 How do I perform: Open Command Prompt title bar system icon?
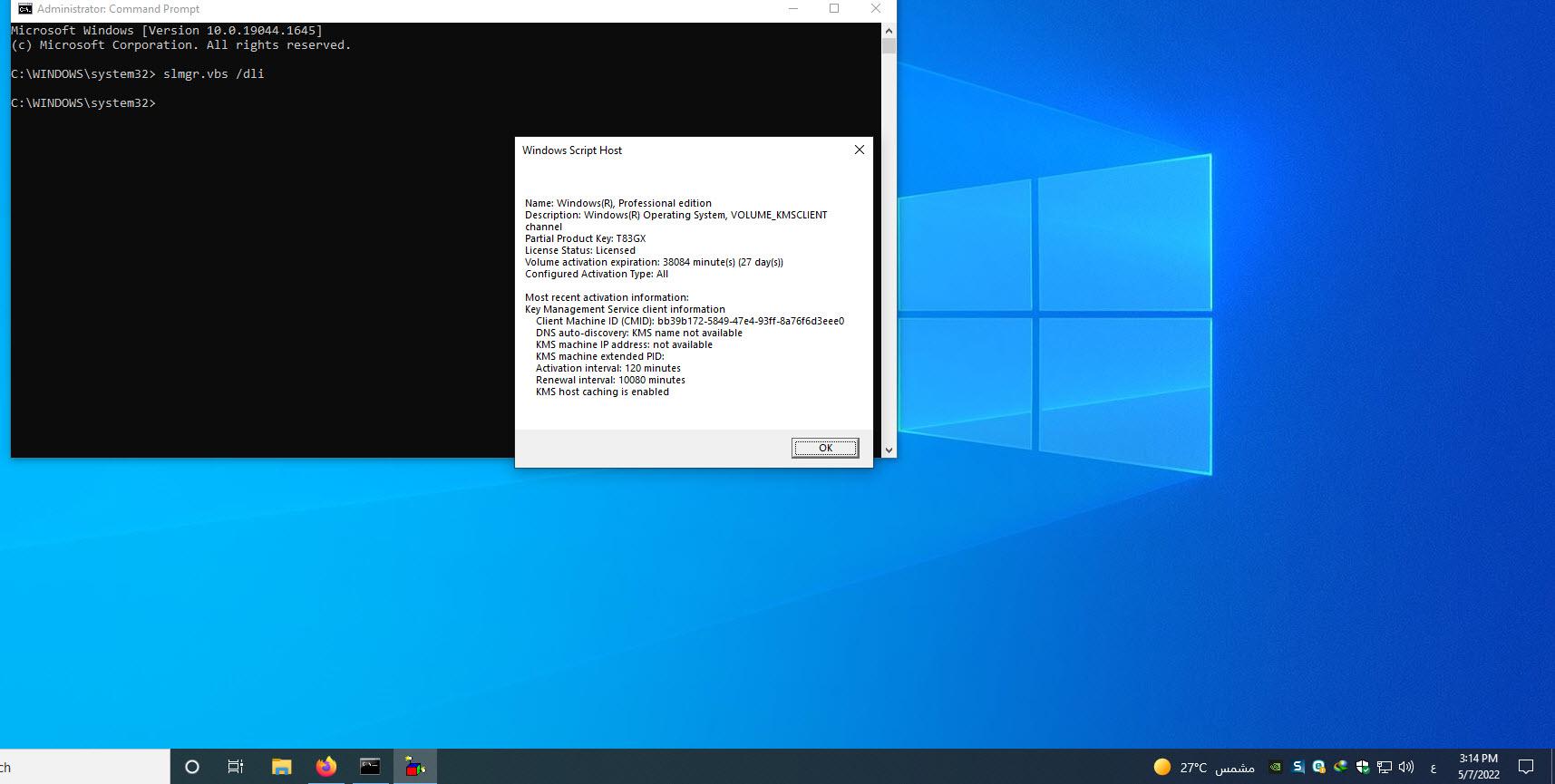[x=24, y=9]
